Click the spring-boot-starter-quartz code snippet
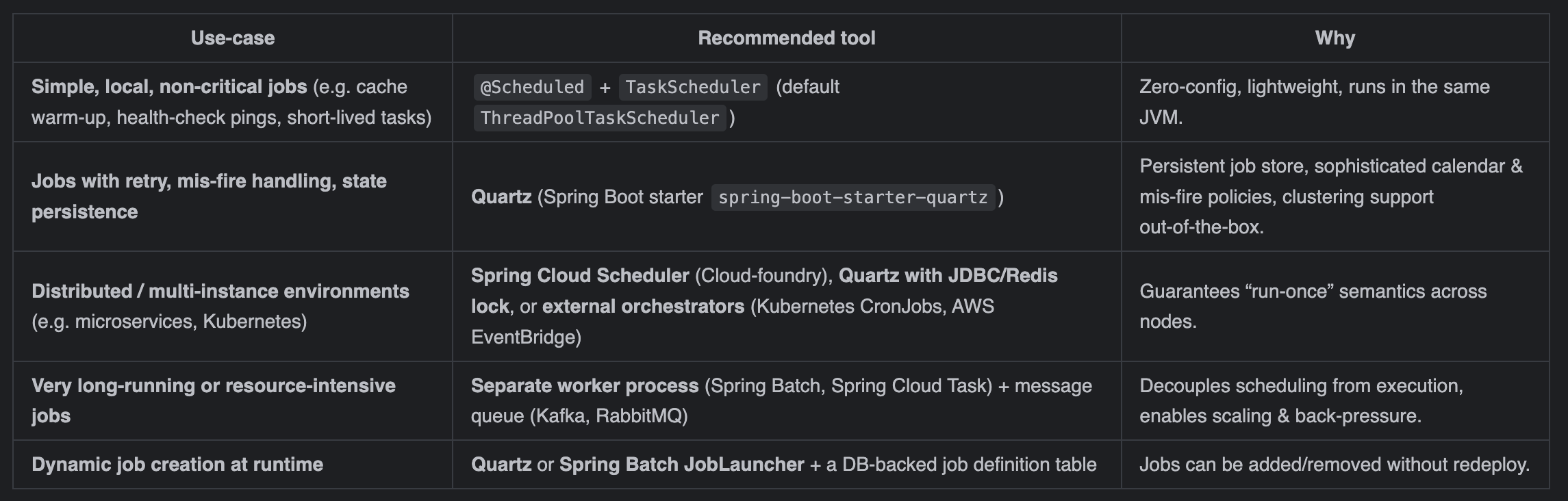Image resolution: width=1568 pixels, height=501 pixels. [x=852, y=197]
